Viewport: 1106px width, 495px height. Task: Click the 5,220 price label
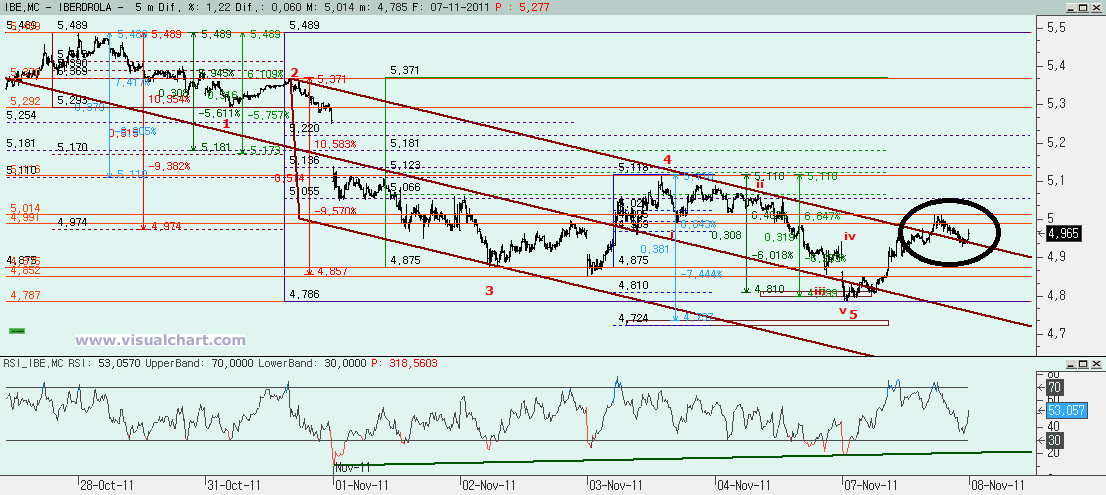point(304,128)
